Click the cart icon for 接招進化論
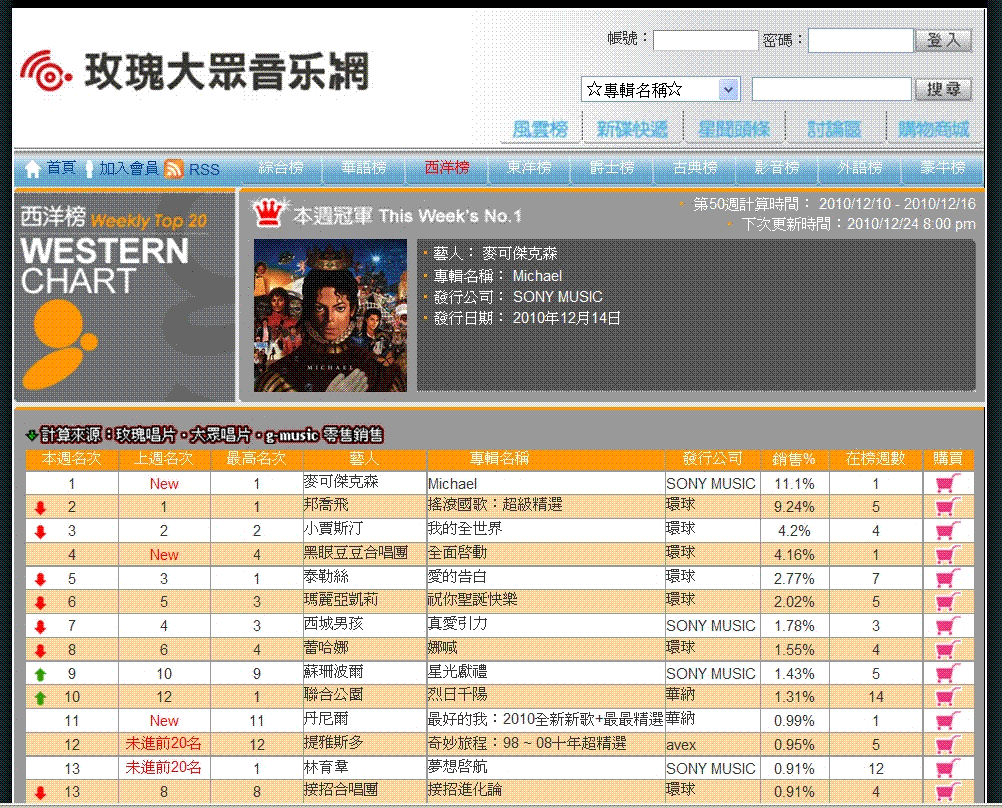The height and width of the screenshot is (808, 1002). point(948,791)
